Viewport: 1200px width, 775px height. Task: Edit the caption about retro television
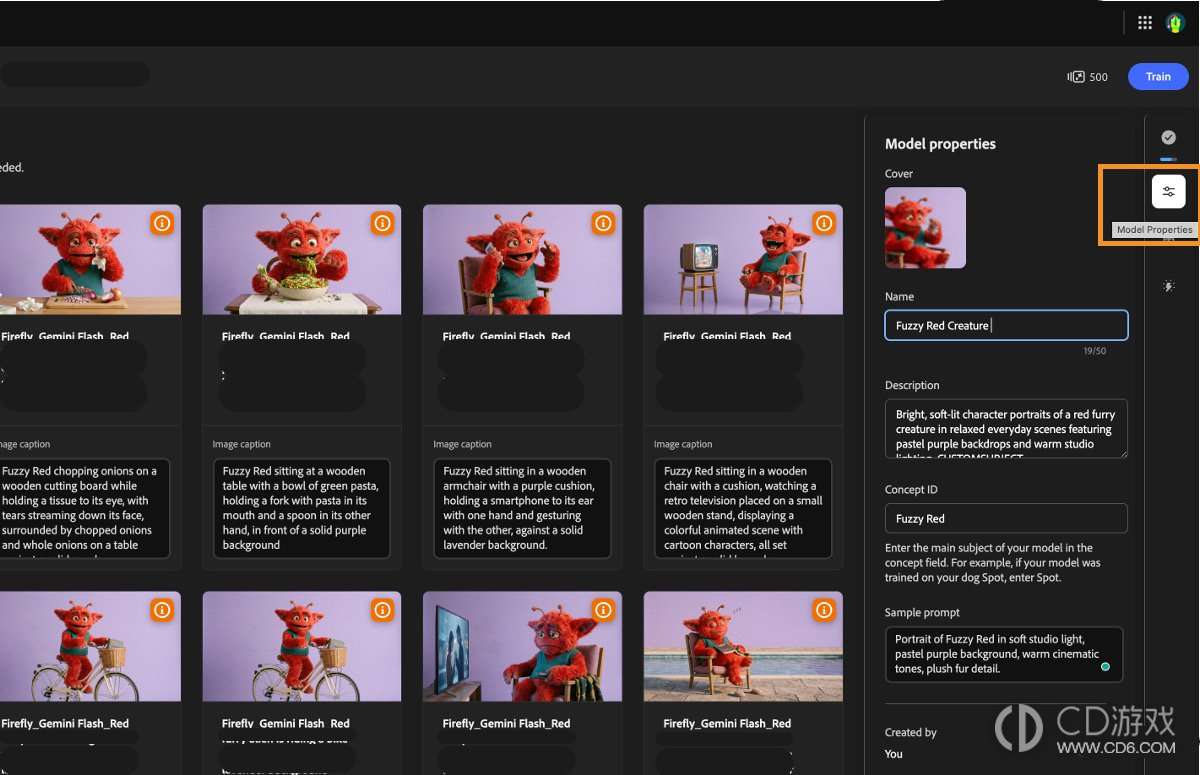(x=743, y=508)
